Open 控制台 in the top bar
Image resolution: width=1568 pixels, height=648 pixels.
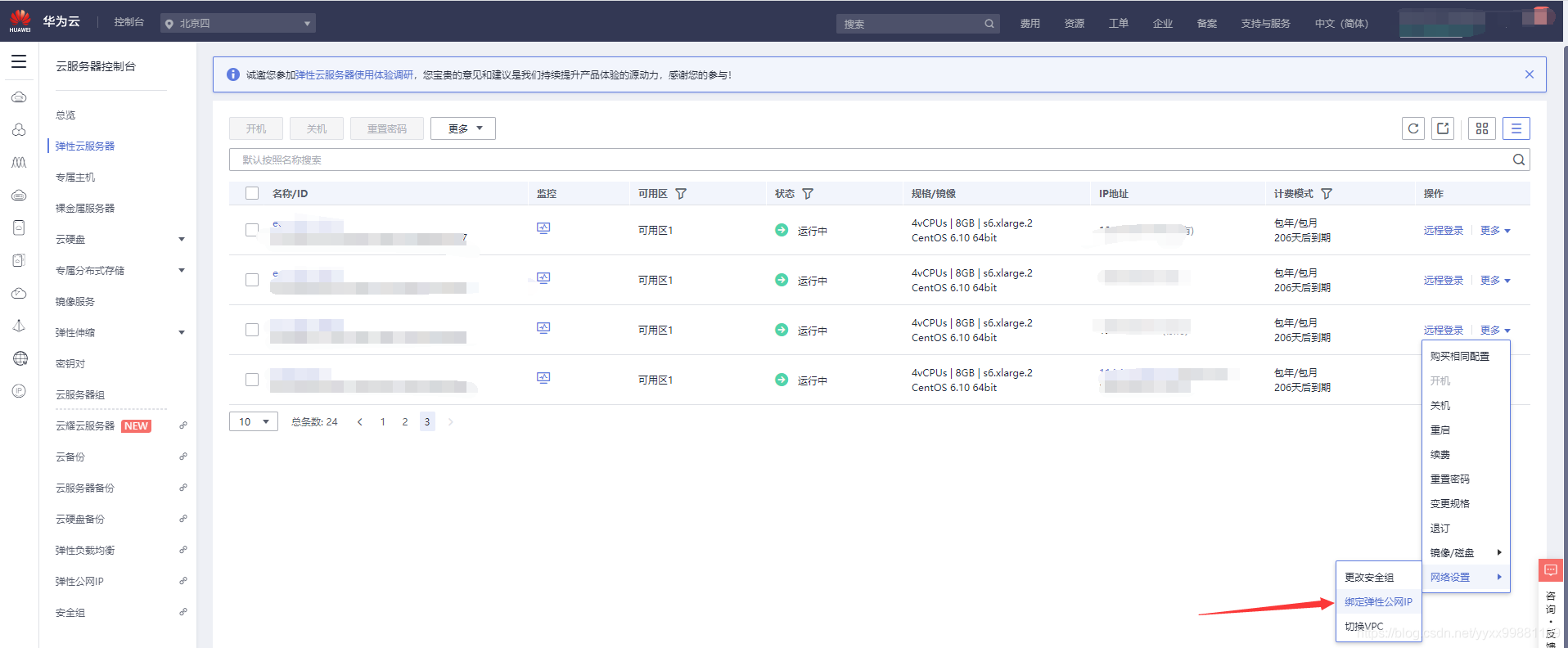click(x=128, y=22)
